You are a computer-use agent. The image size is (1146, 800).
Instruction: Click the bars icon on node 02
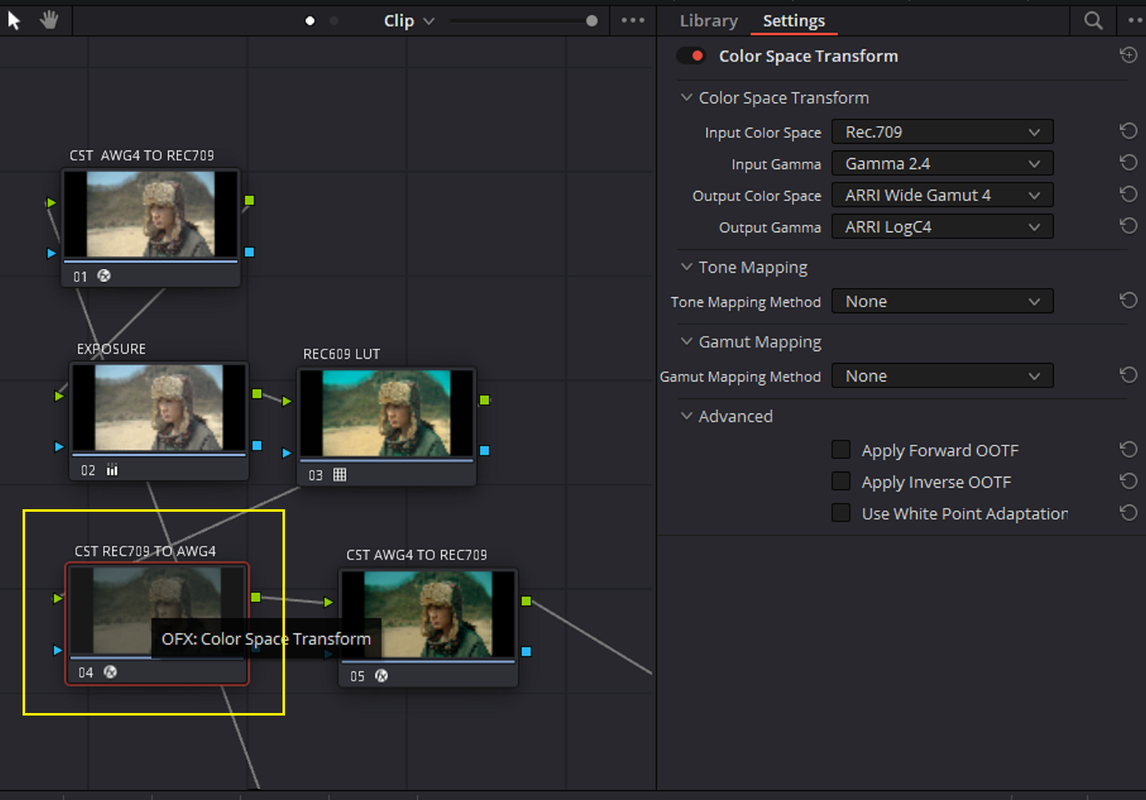point(112,470)
